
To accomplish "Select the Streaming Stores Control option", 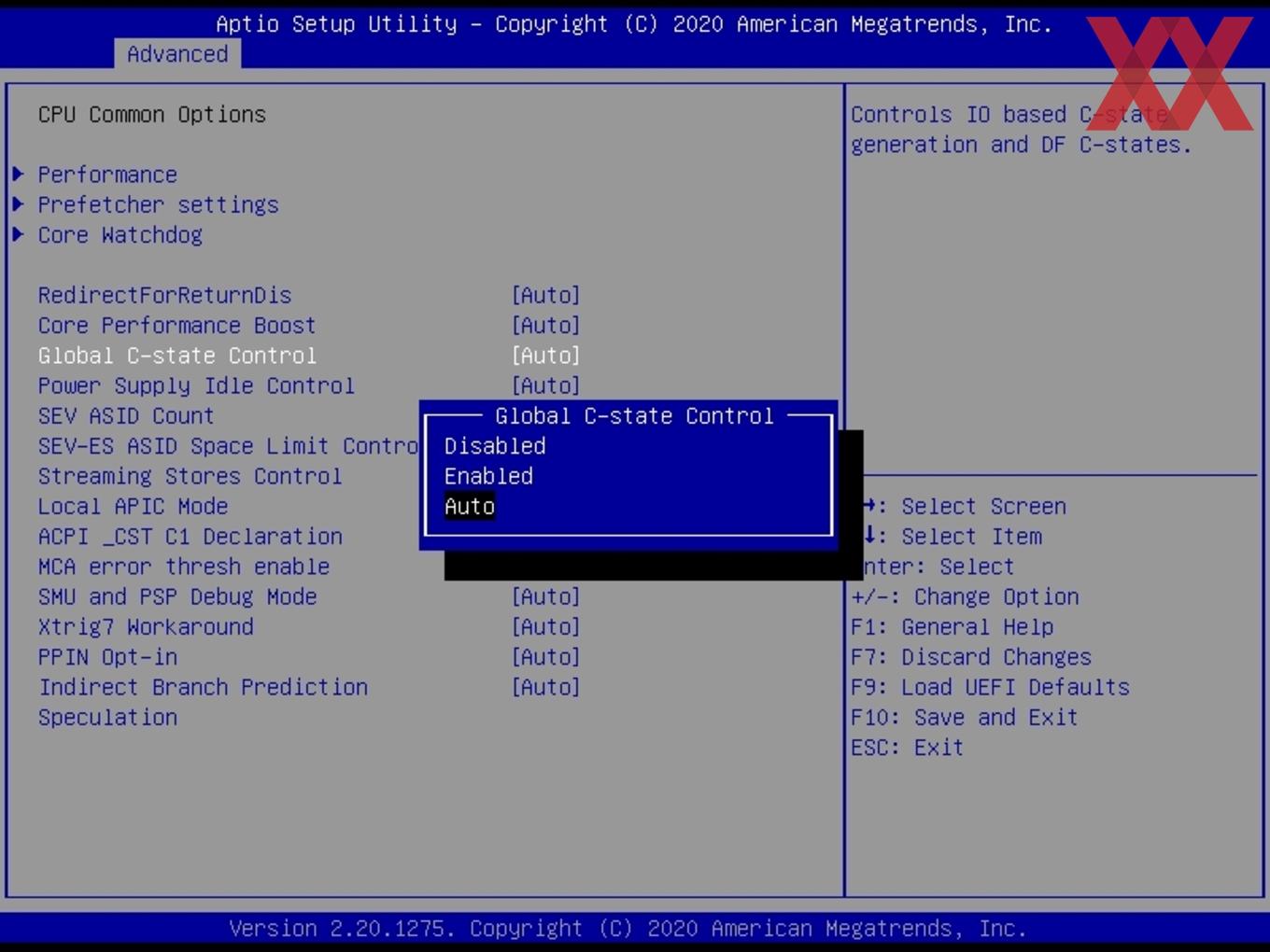I will pyautogui.click(x=190, y=476).
